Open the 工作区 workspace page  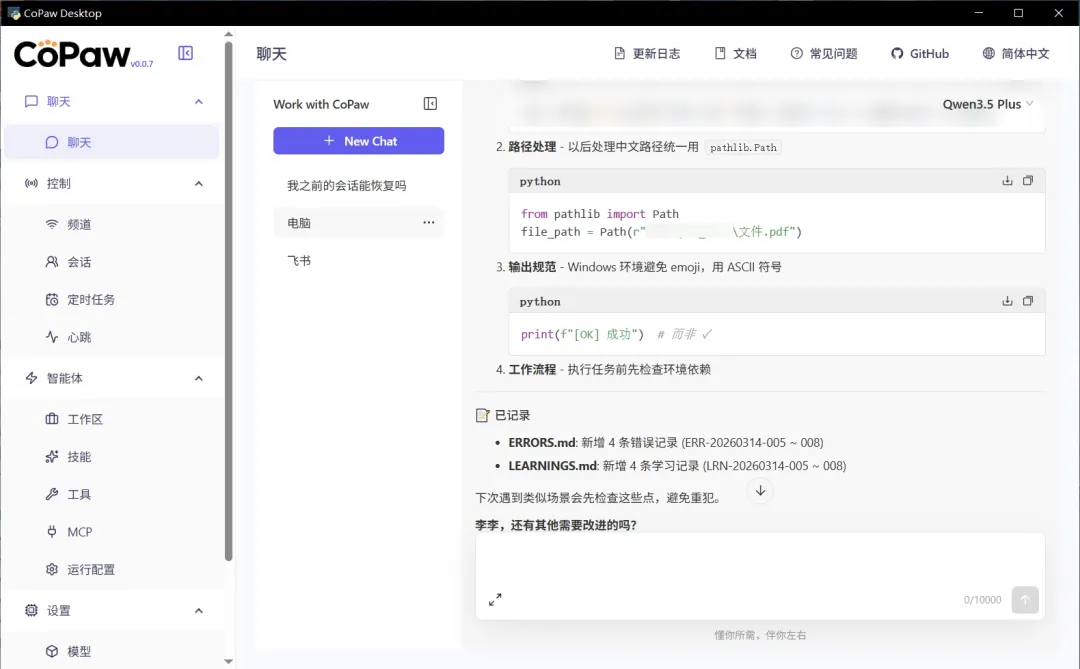(112, 419)
